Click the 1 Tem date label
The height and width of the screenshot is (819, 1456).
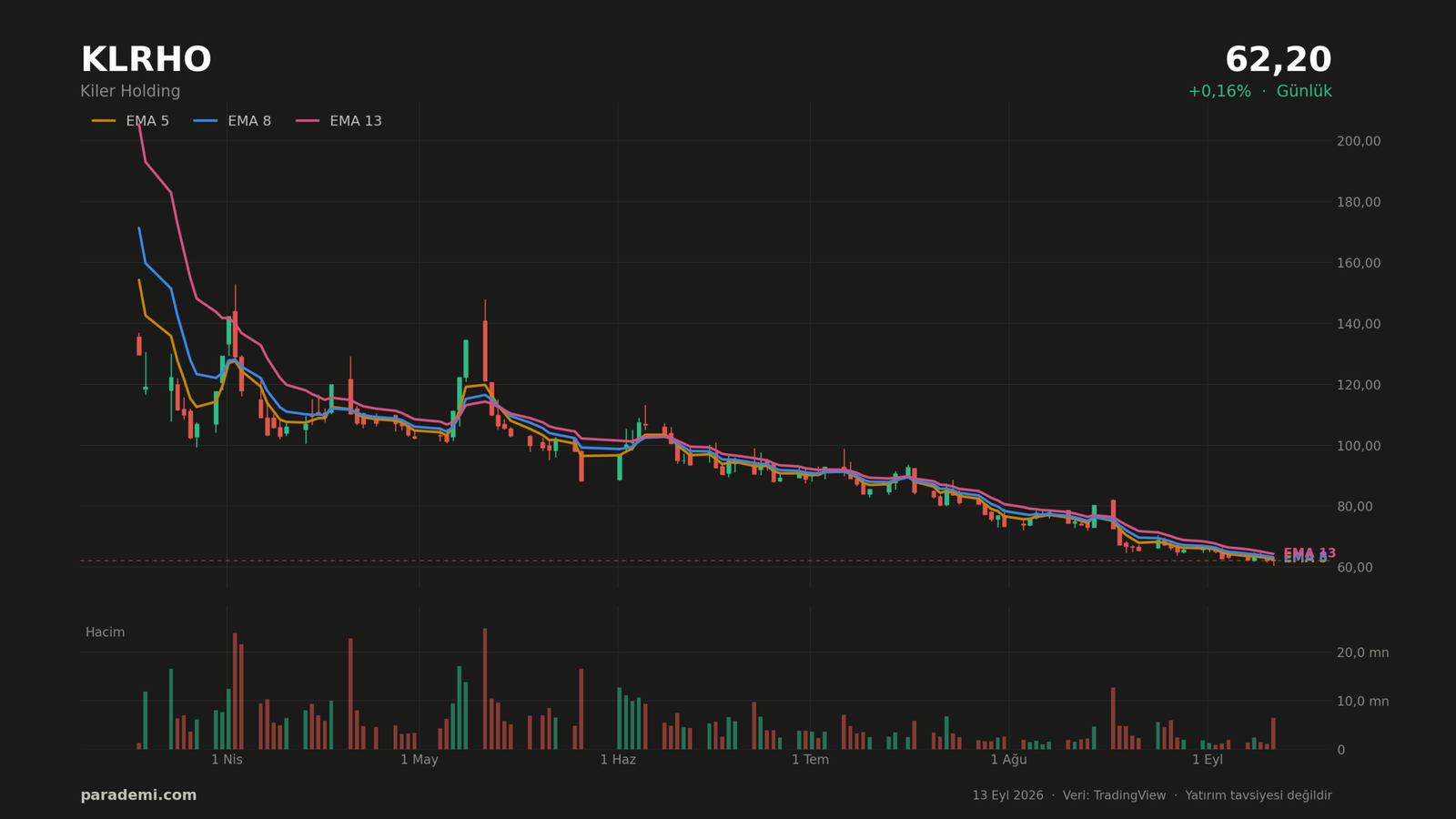[x=810, y=760]
